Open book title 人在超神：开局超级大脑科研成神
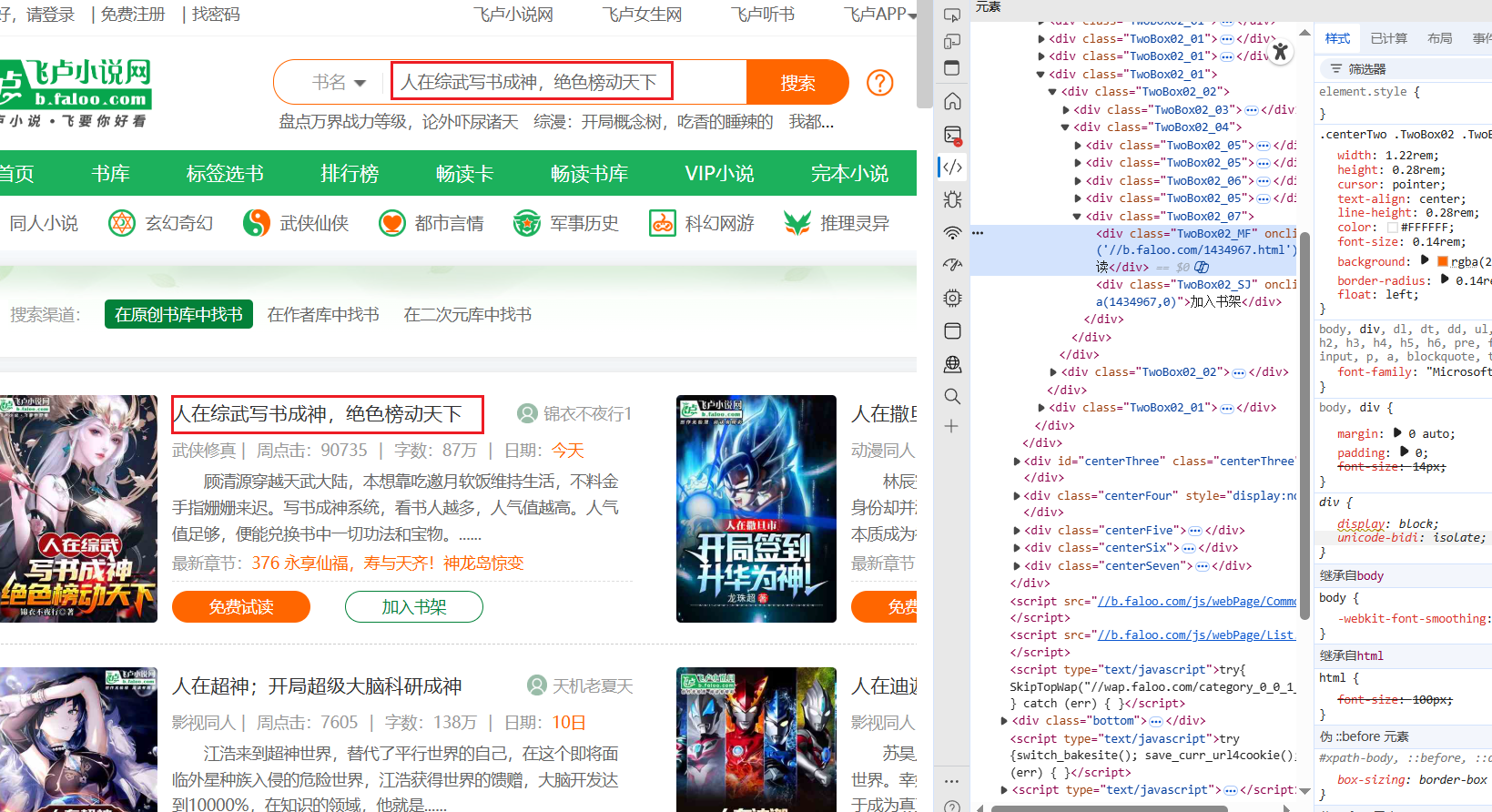The width and height of the screenshot is (1492, 812). (317, 686)
